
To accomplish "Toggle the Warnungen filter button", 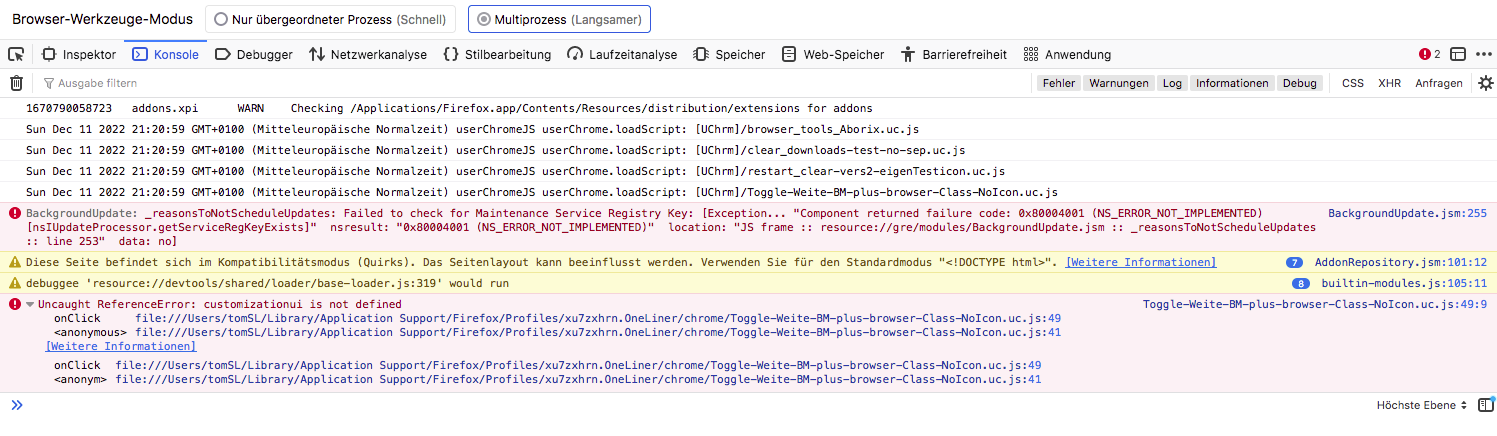I will [x=1118, y=83].
